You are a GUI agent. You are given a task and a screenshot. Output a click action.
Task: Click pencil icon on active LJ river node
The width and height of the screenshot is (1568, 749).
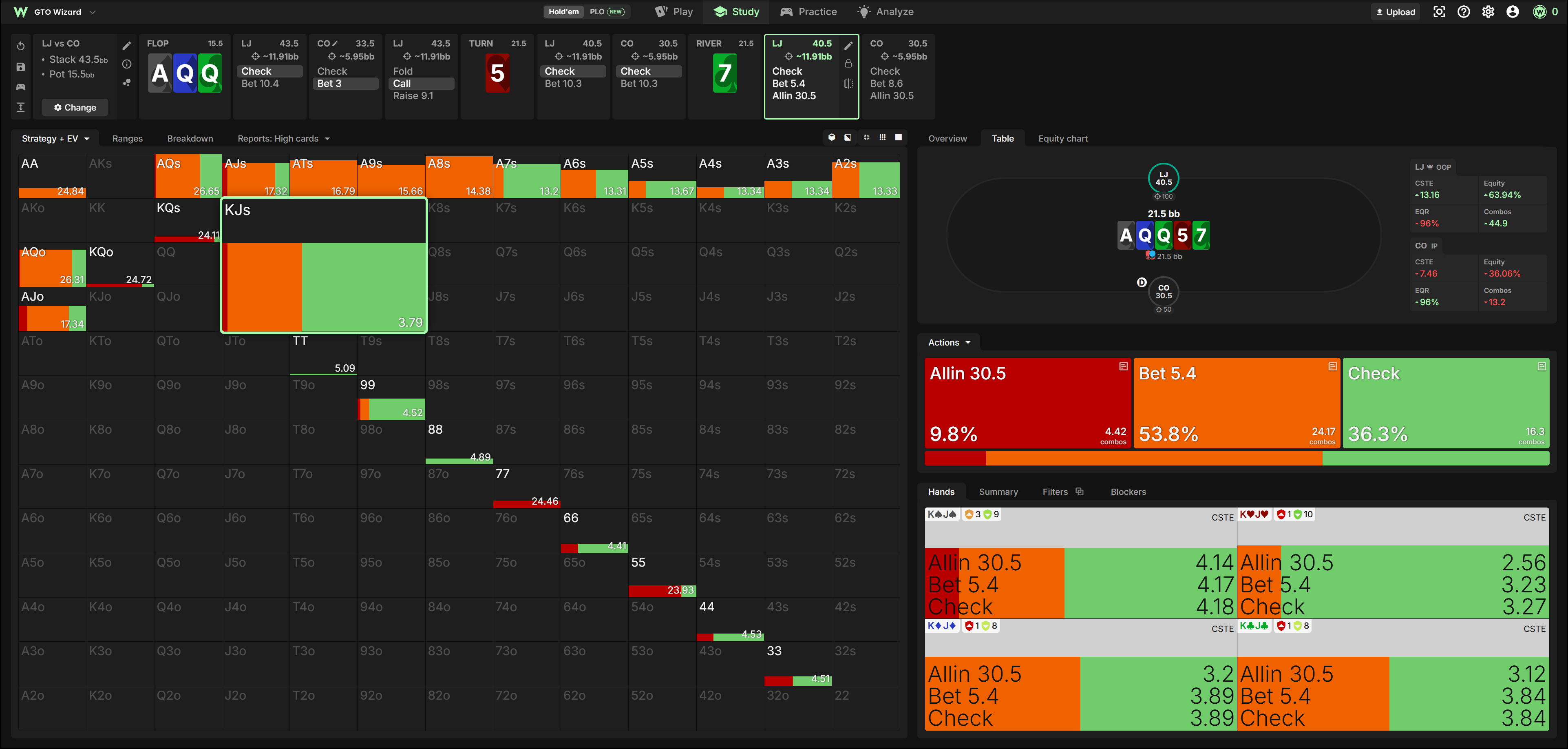[x=848, y=46]
